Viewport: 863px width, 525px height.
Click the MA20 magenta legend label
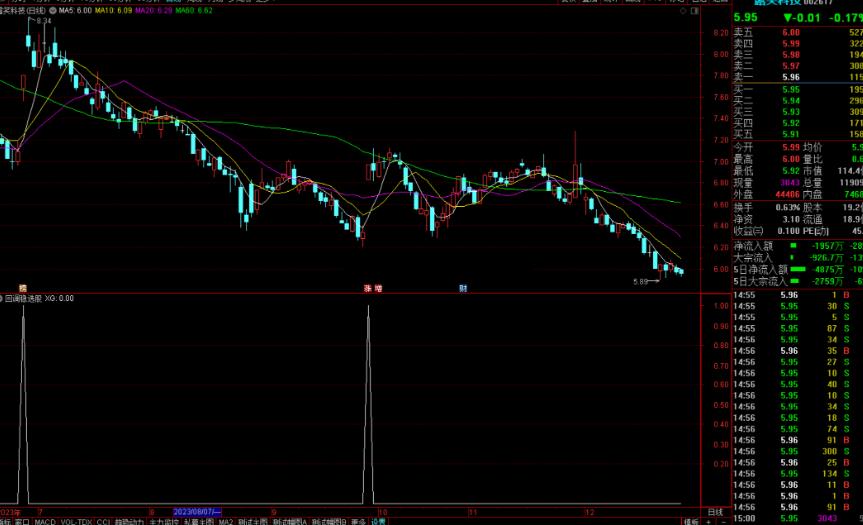(154, 10)
